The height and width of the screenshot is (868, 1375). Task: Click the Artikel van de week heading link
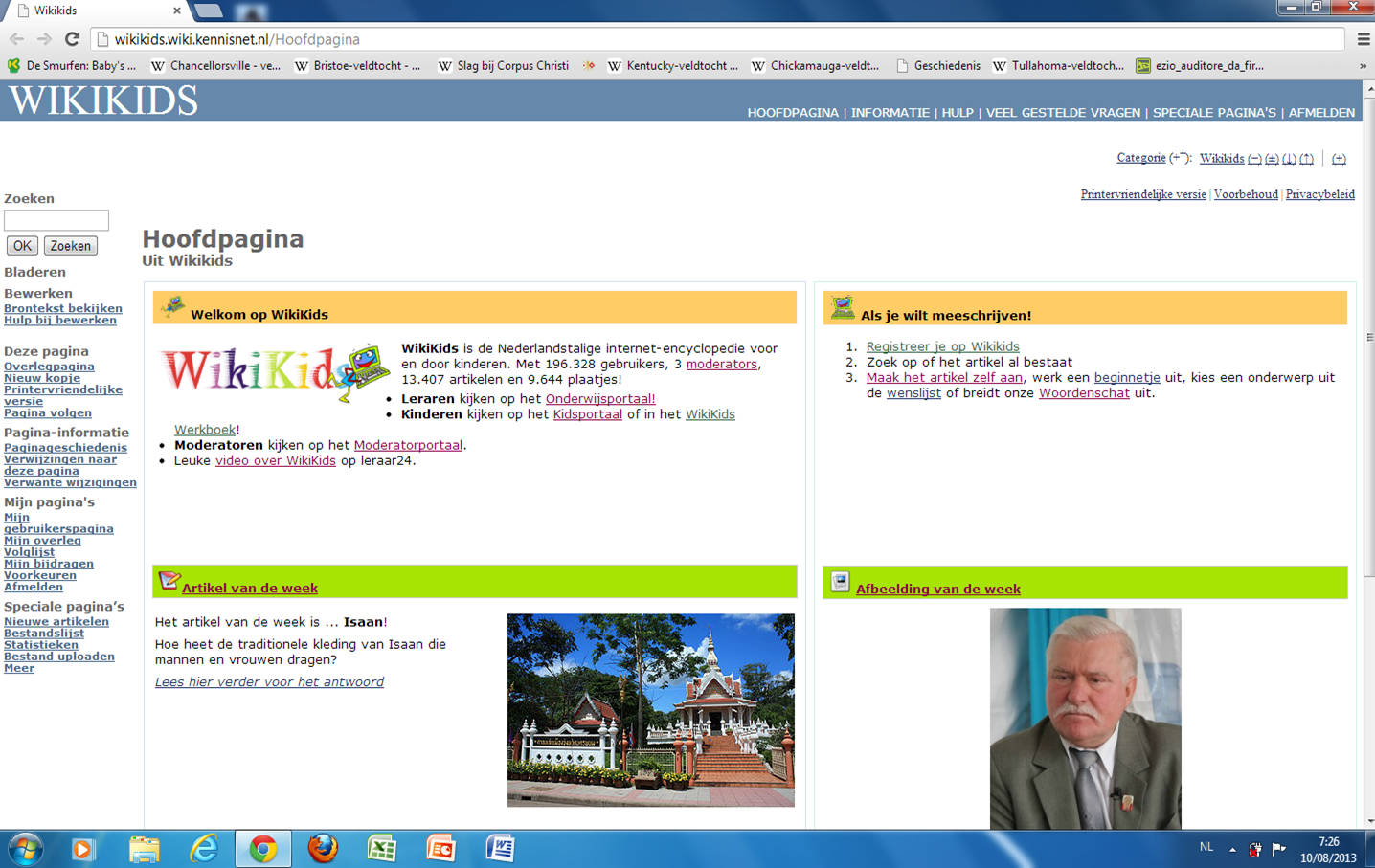click(x=250, y=588)
